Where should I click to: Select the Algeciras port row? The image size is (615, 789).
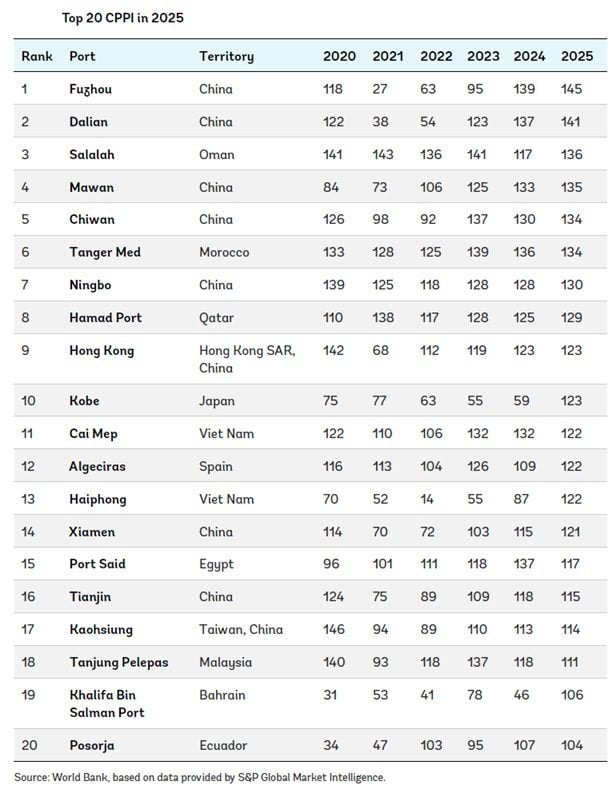(310, 466)
